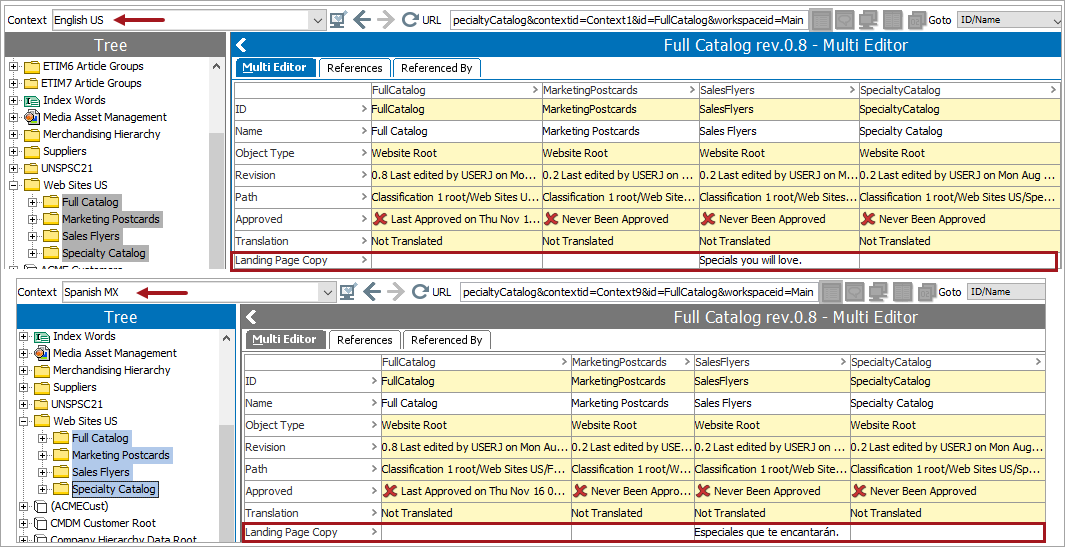Click 'Specials you will love.' Landing Page Copy cell
1065x547 pixels.
tap(778, 260)
